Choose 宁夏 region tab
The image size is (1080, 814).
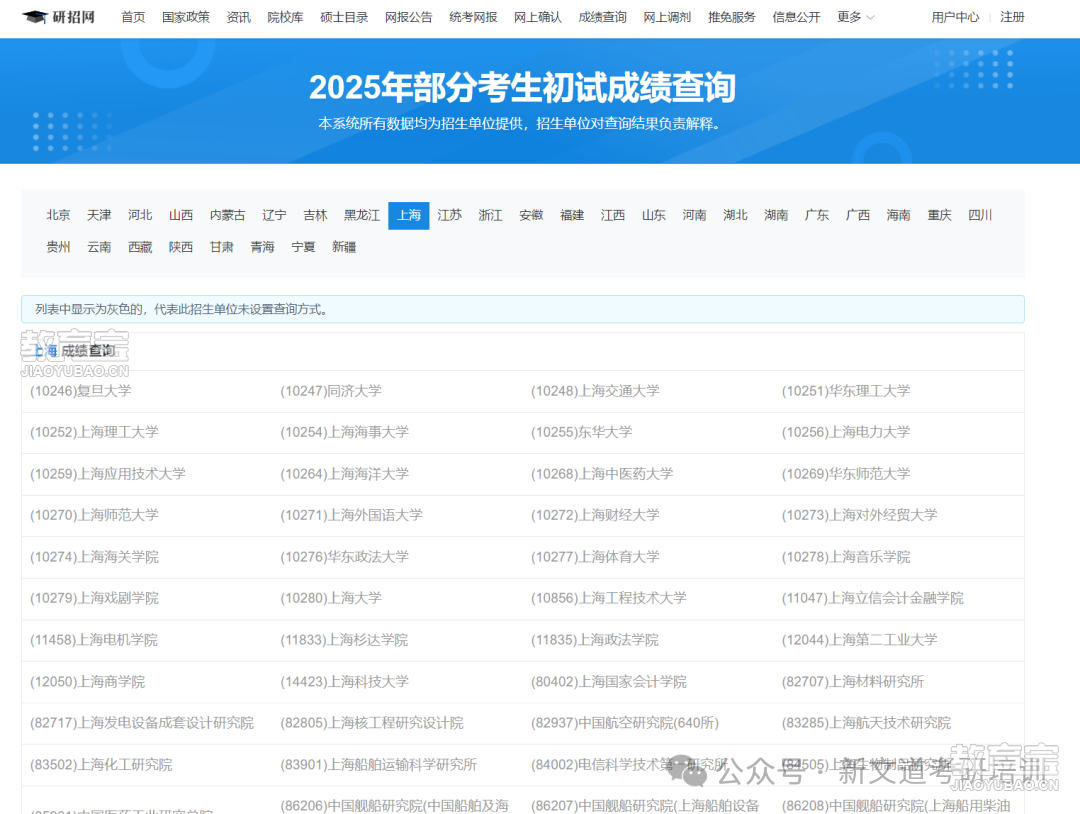303,247
